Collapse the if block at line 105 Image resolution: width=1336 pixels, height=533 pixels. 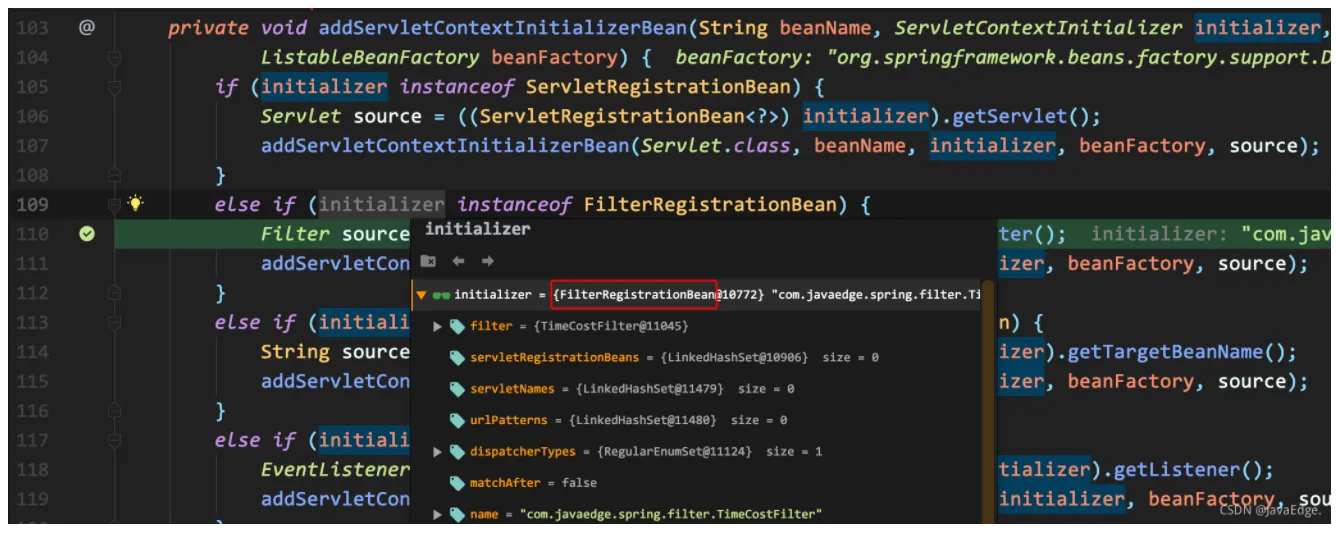(x=114, y=87)
